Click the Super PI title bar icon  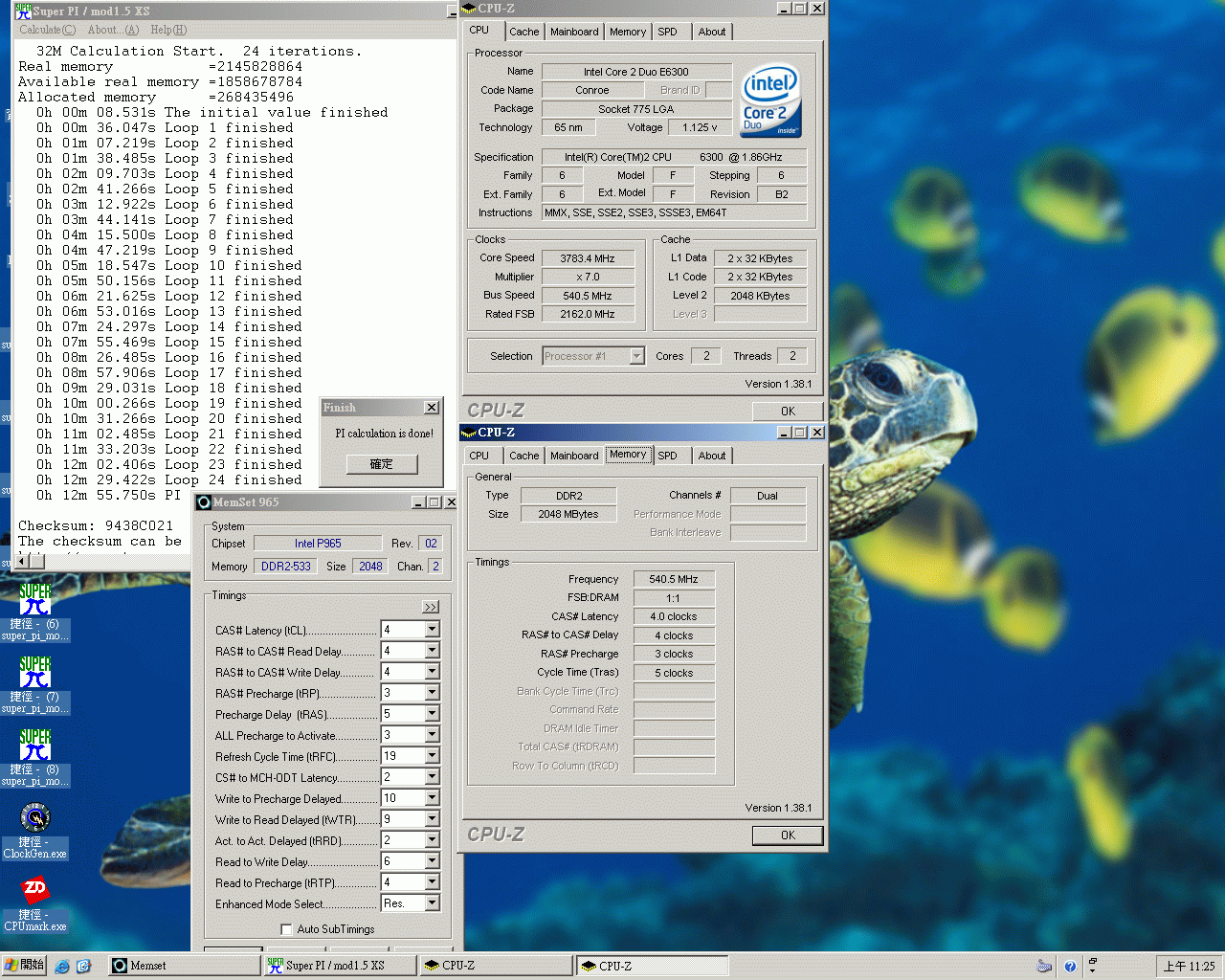pos(23,11)
